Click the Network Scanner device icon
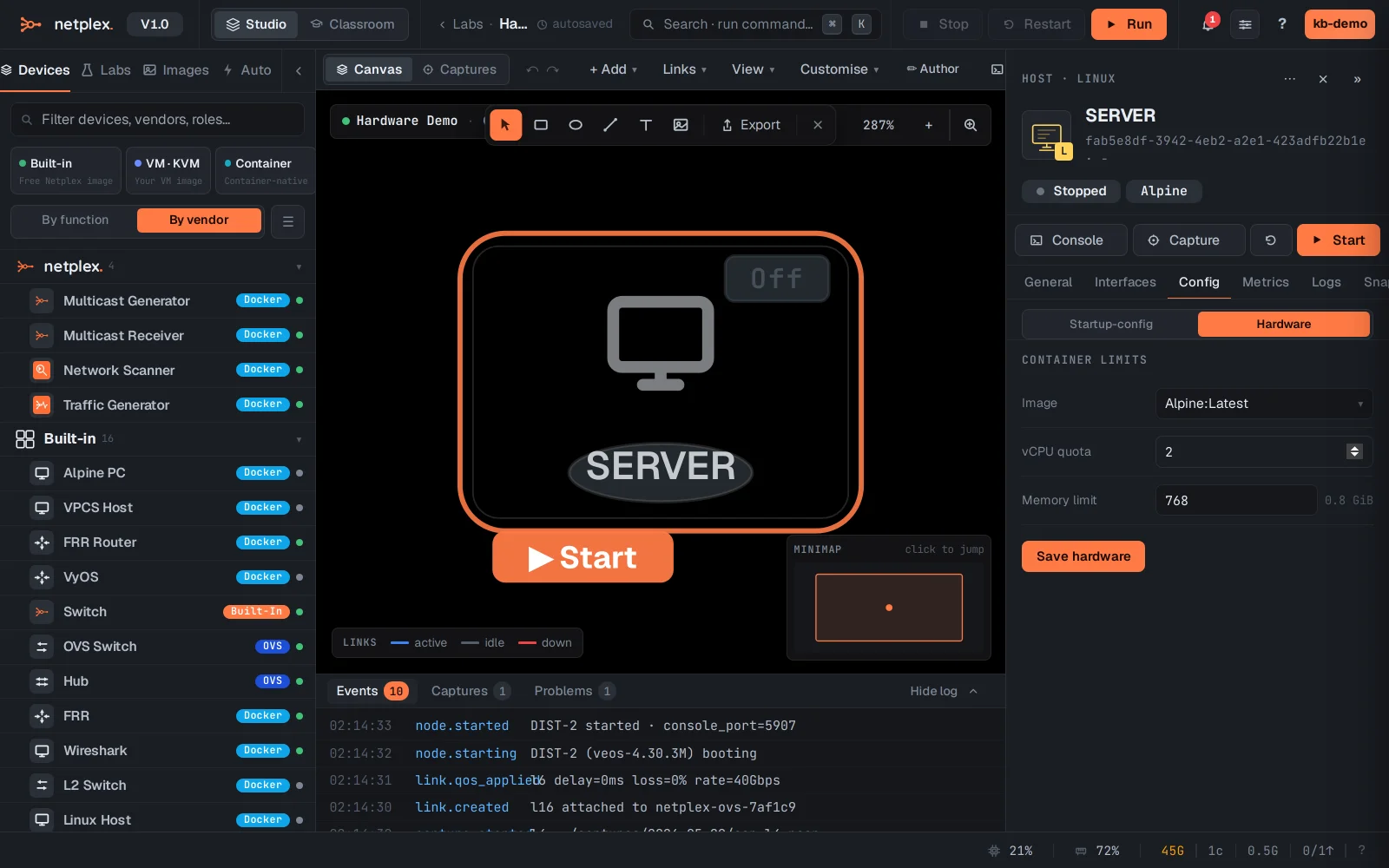This screenshot has width=1389, height=868. pyautogui.click(x=41, y=371)
